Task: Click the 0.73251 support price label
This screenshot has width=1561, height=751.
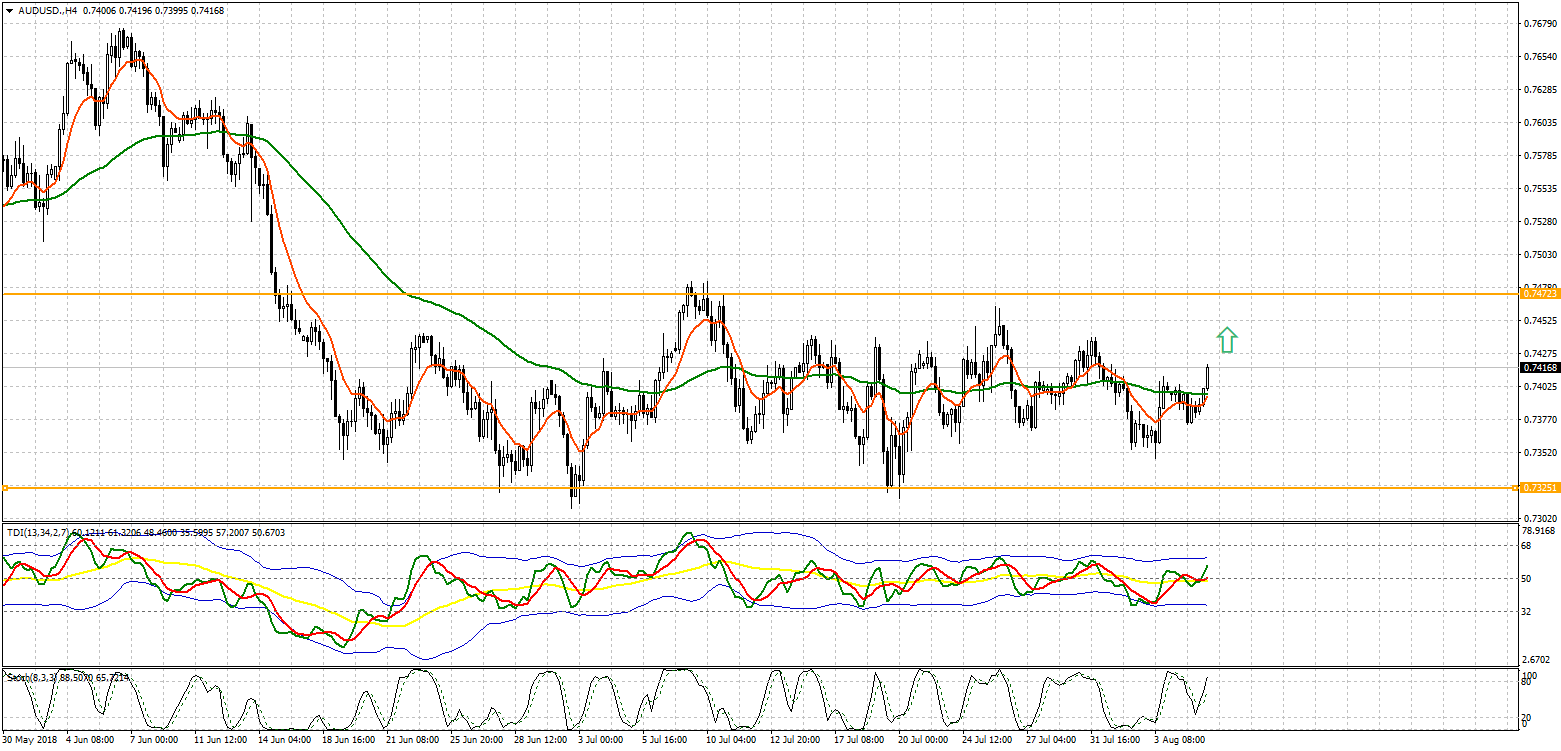Action: [x=1539, y=488]
